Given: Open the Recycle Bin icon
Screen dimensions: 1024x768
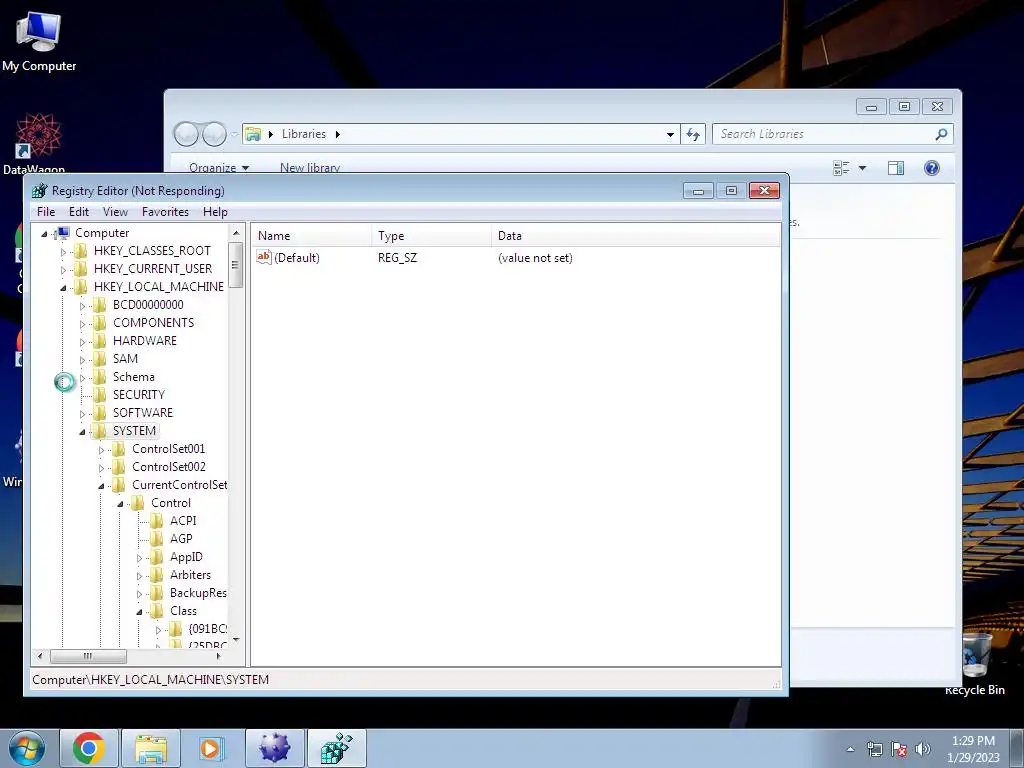Looking at the screenshot, I should 975,664.
